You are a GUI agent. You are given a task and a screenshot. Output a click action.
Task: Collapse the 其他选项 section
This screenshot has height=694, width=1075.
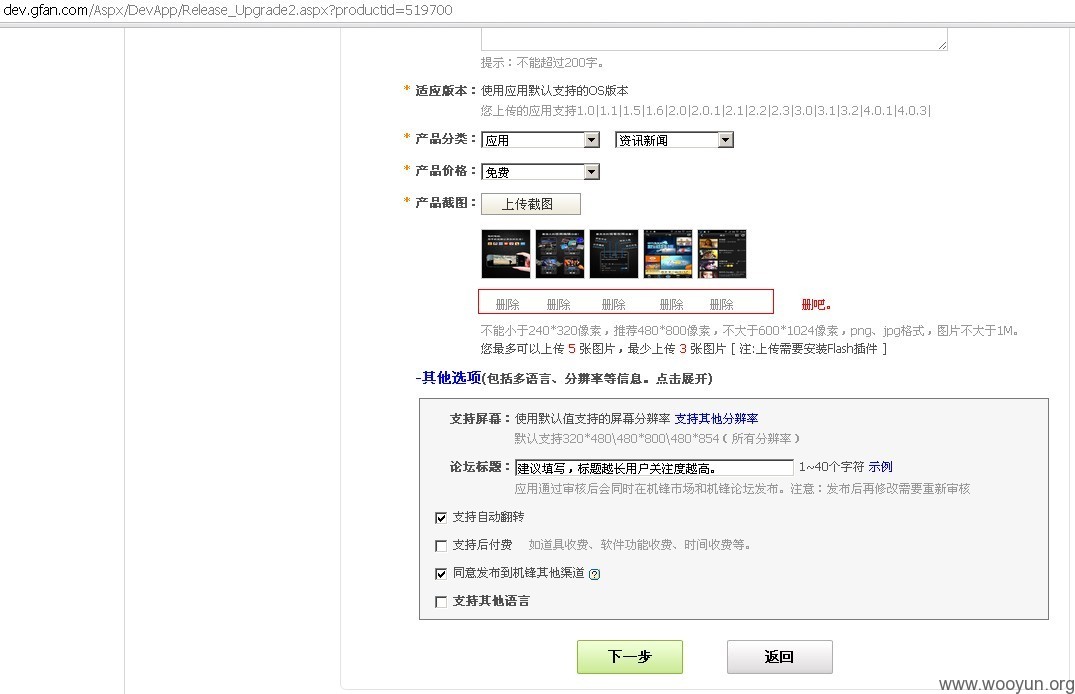(x=449, y=378)
